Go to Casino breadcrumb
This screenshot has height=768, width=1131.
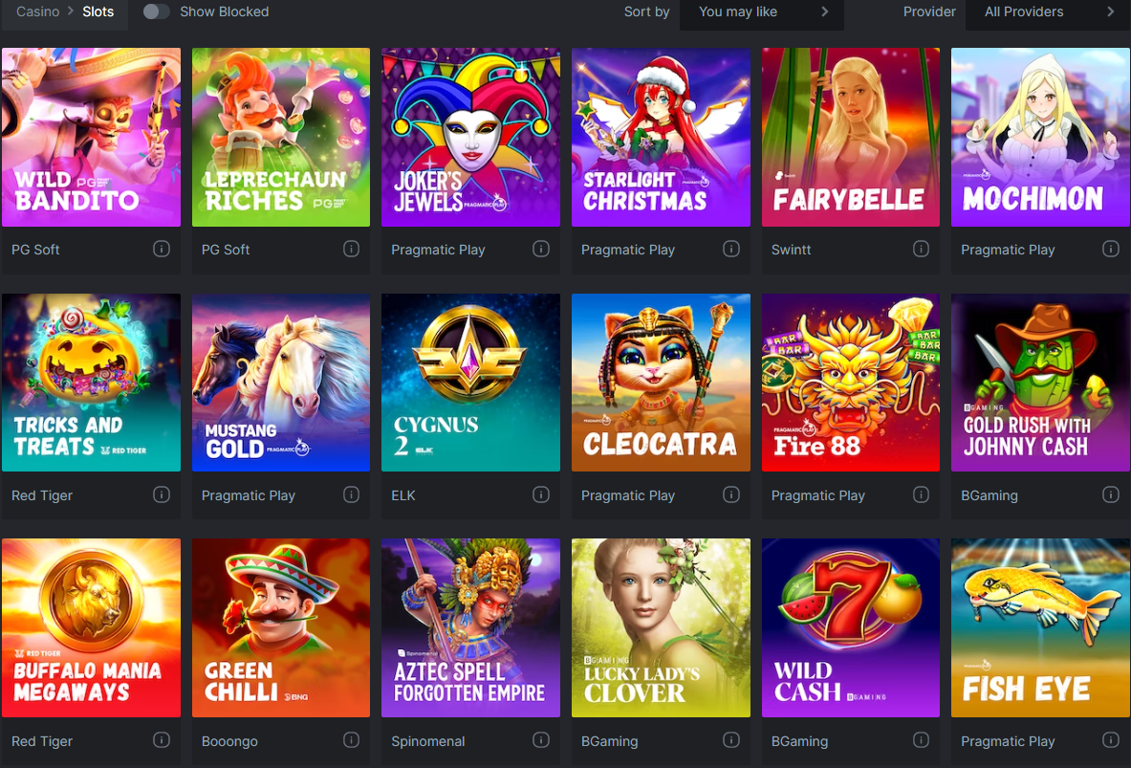click(x=38, y=12)
